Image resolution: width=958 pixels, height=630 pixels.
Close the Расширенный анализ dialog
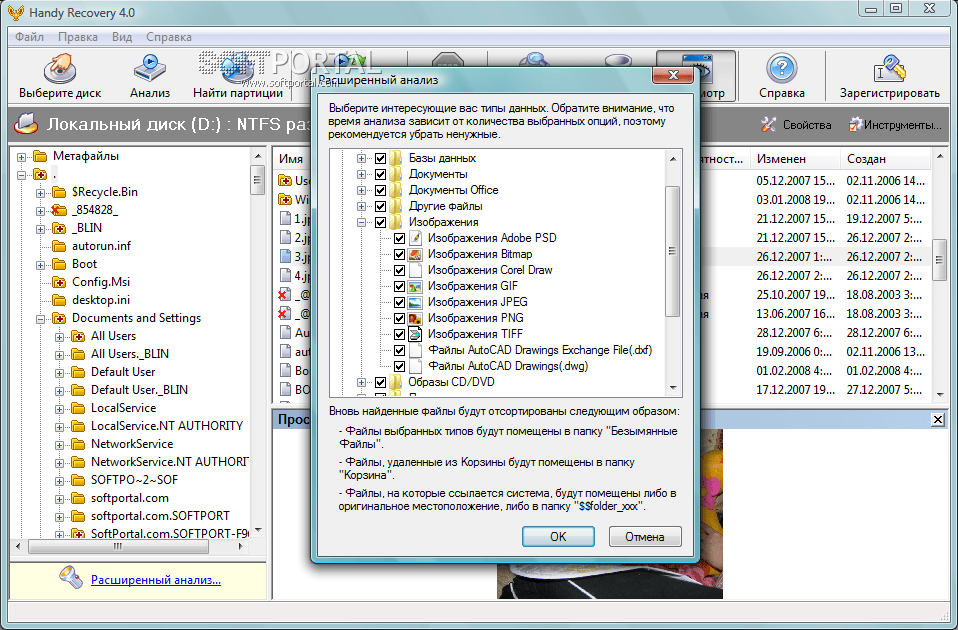pos(673,75)
